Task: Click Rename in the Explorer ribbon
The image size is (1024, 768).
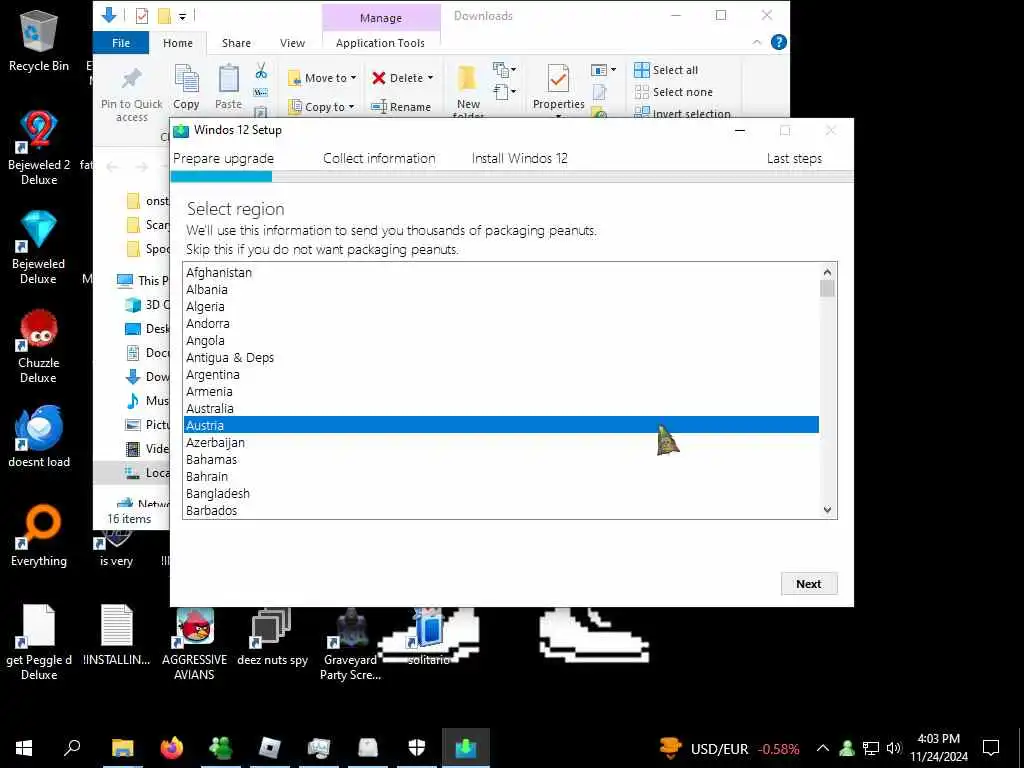Action: pos(400,106)
